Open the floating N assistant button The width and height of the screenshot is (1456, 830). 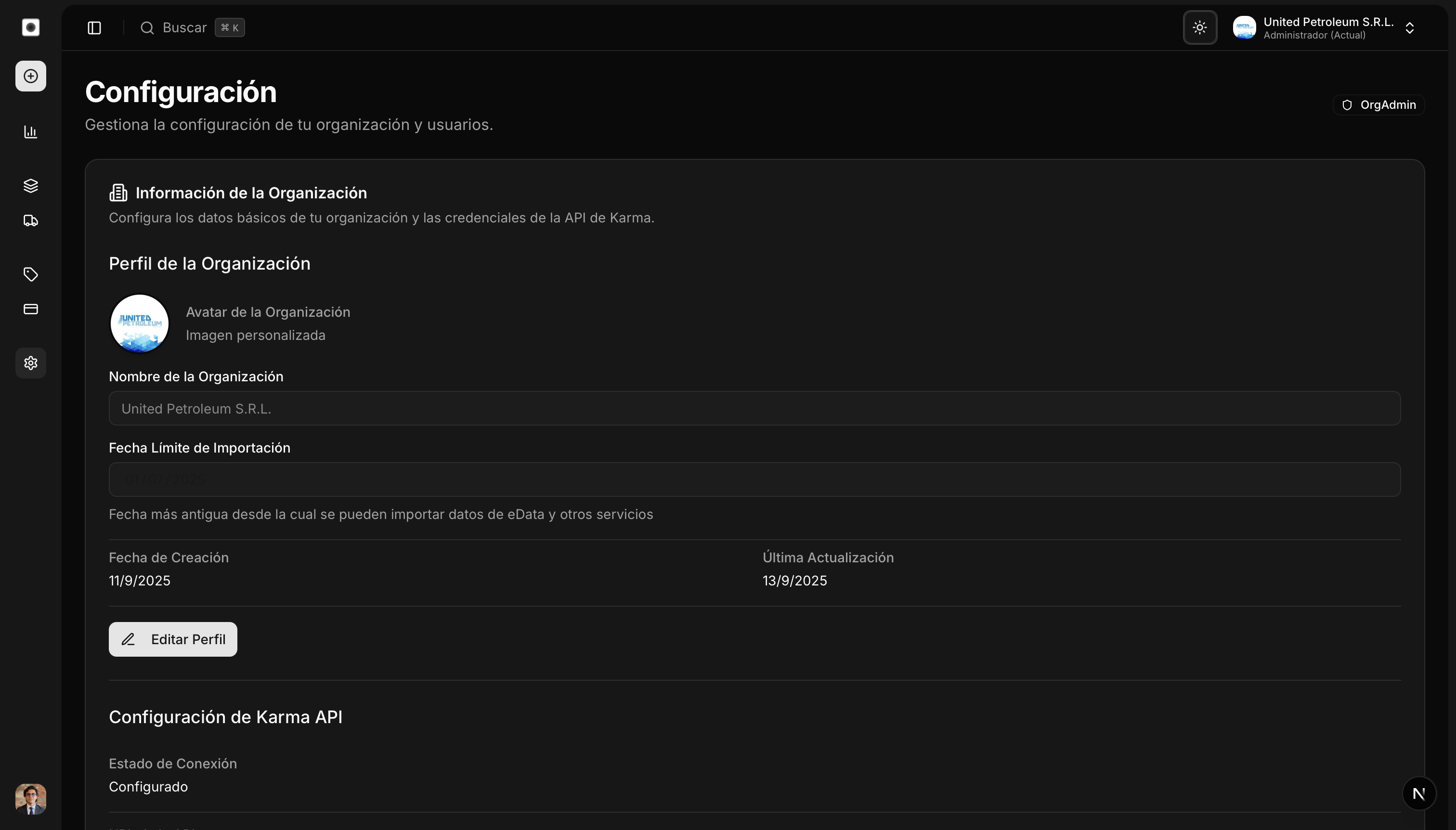pos(1419,793)
